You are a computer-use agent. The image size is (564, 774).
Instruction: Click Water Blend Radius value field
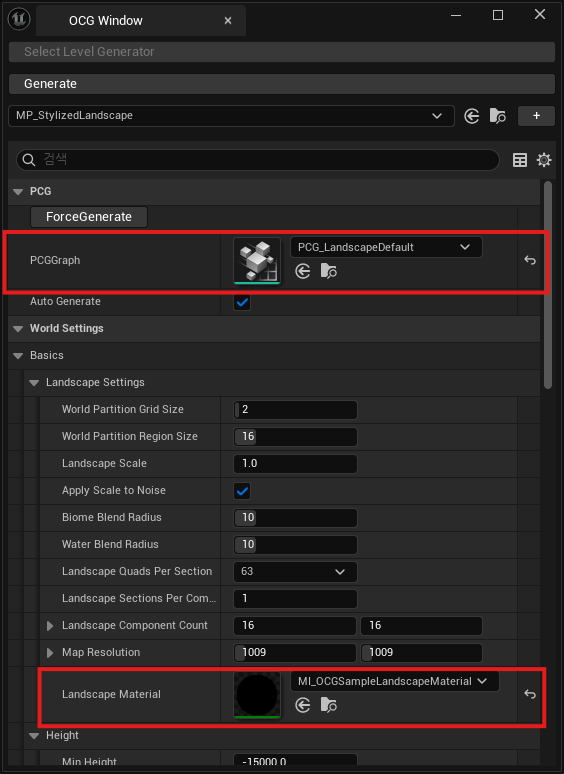click(295, 544)
